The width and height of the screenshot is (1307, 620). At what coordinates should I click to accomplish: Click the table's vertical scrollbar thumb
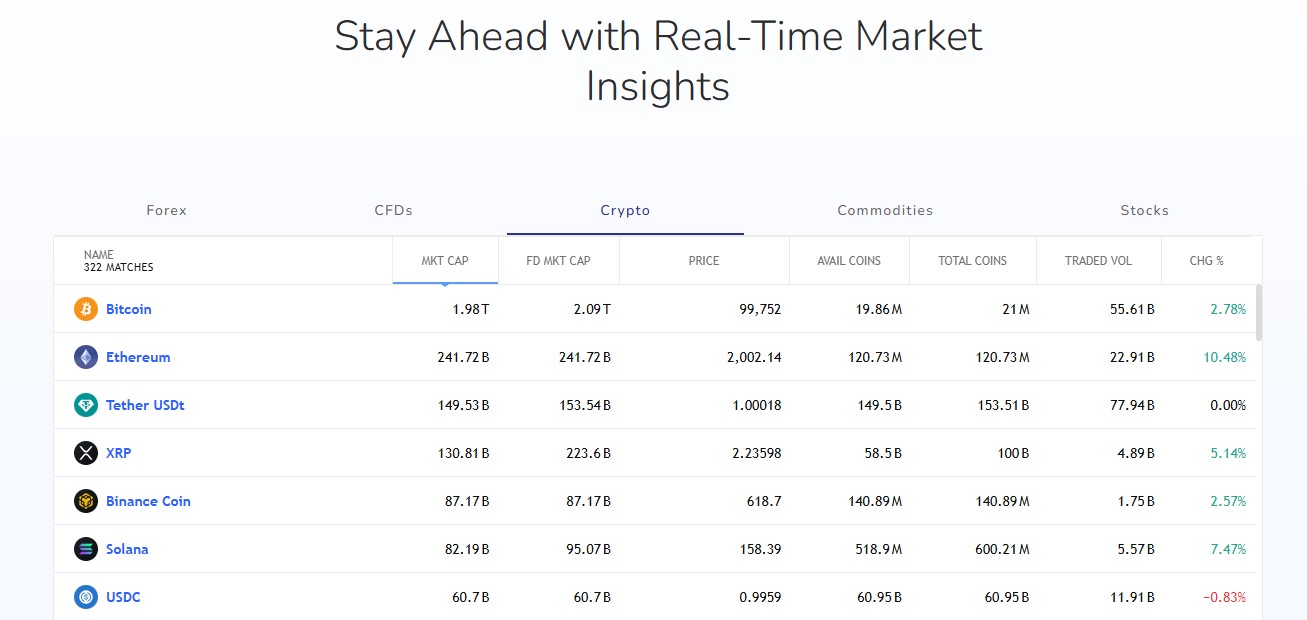[1258, 312]
